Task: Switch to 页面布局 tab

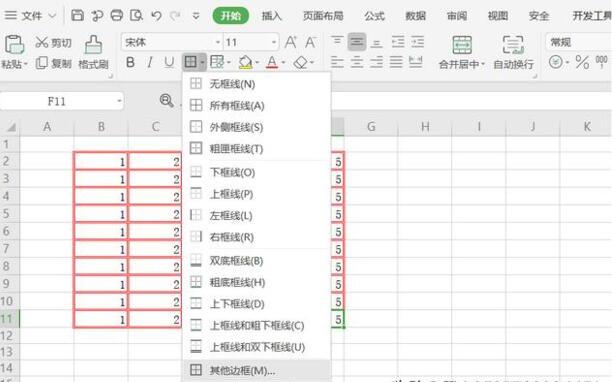Action: point(323,16)
